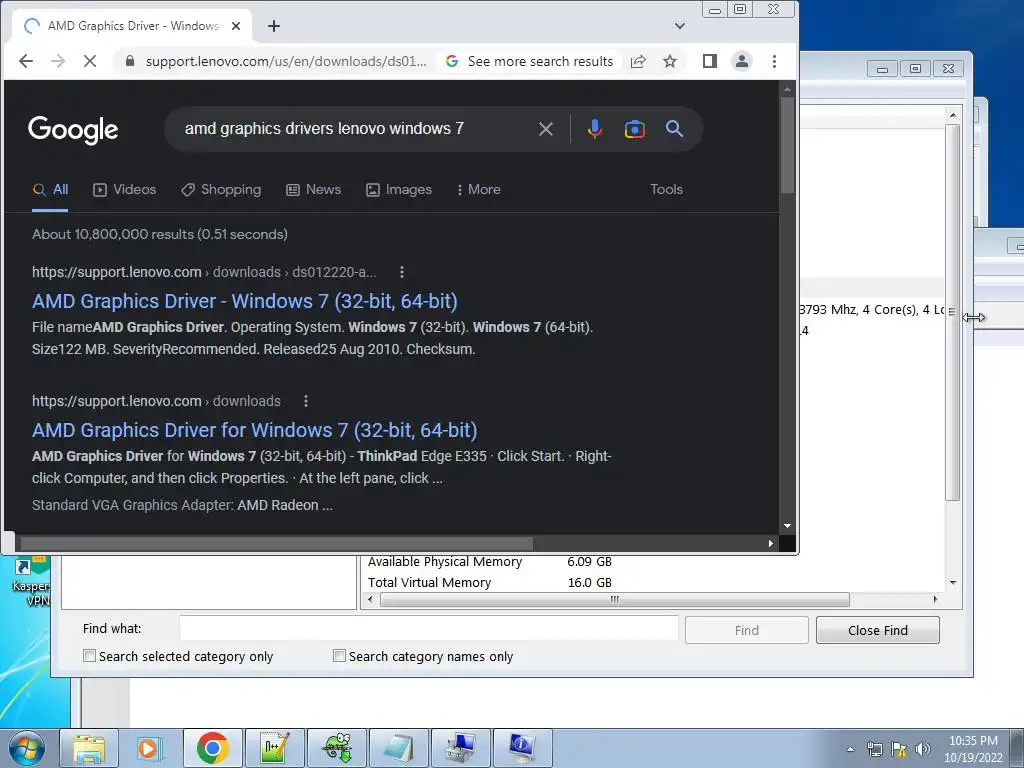The image size is (1024, 768).
Task: Click the share page icon in the address bar
Action: (x=638, y=61)
